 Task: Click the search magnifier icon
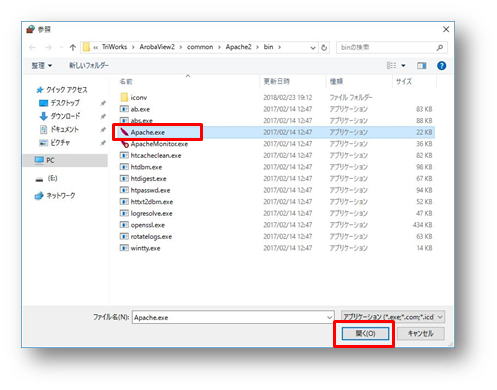coord(440,48)
